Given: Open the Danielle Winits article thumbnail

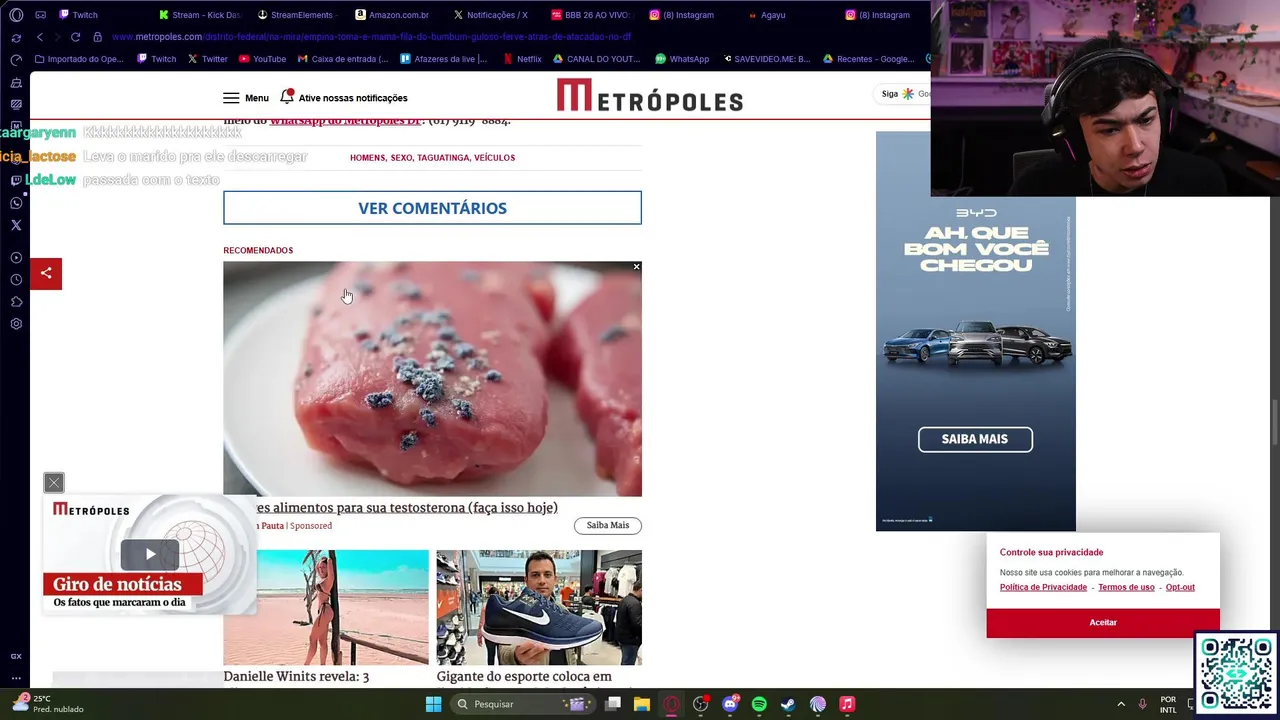Looking at the screenshot, I should (326, 607).
